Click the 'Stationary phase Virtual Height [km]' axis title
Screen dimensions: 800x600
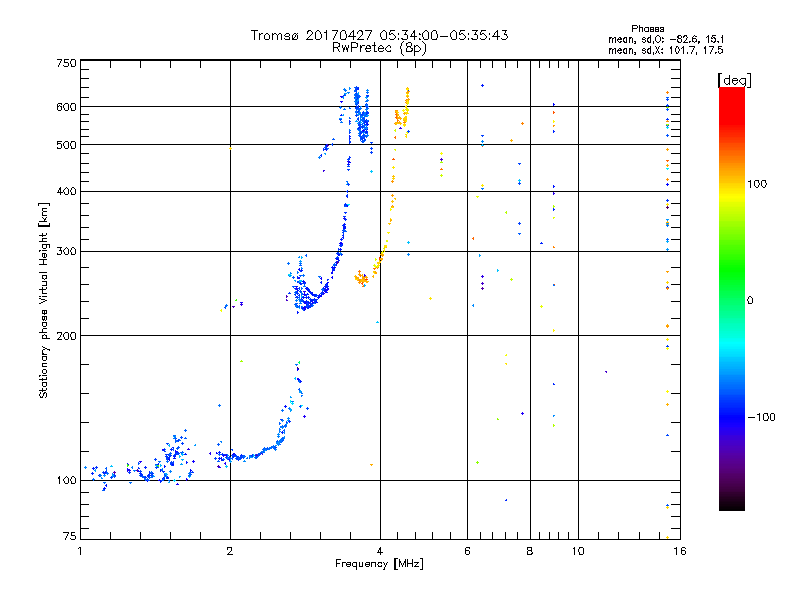(x=43, y=300)
